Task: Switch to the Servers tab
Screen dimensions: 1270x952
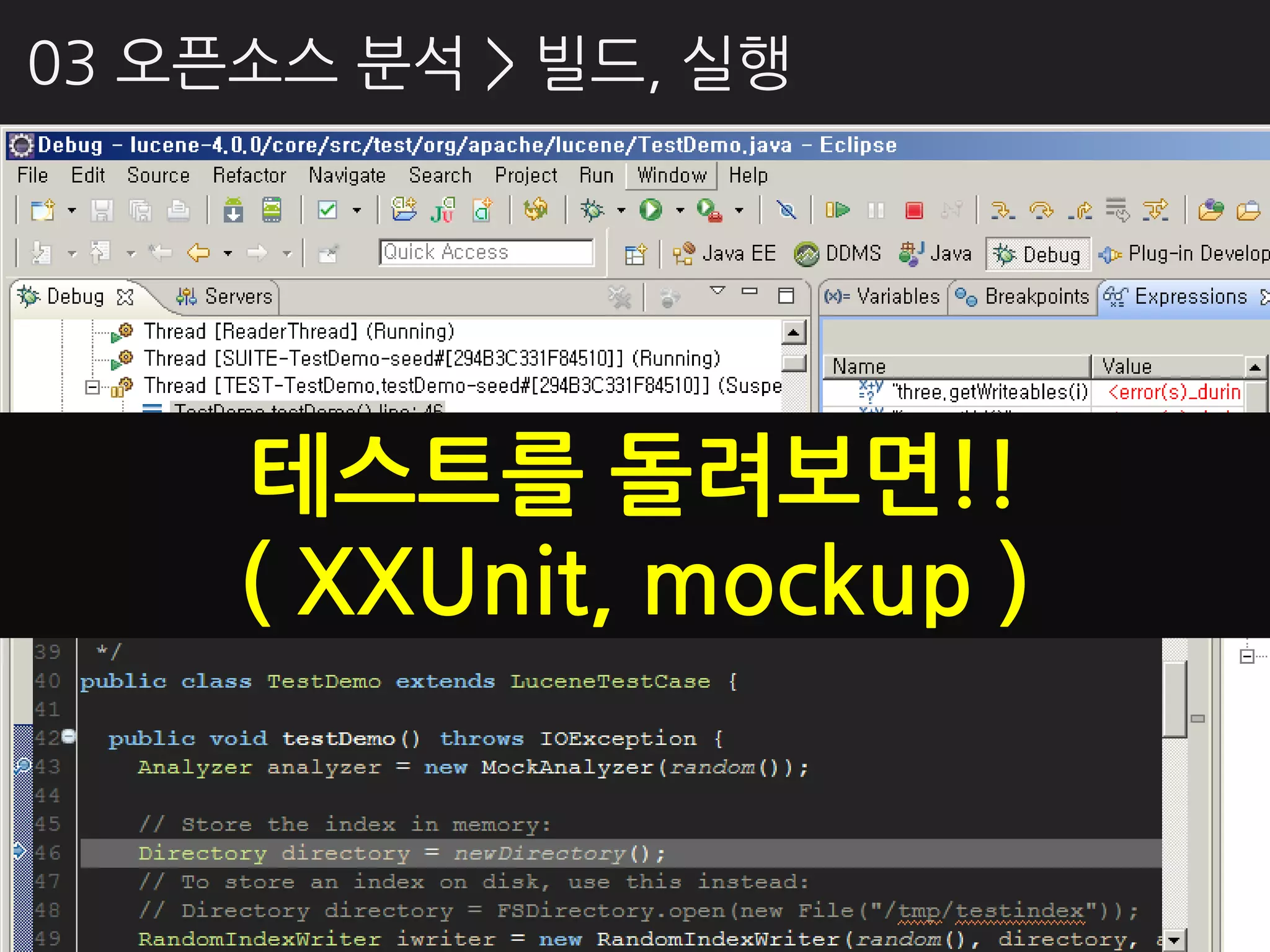Action: (224, 296)
